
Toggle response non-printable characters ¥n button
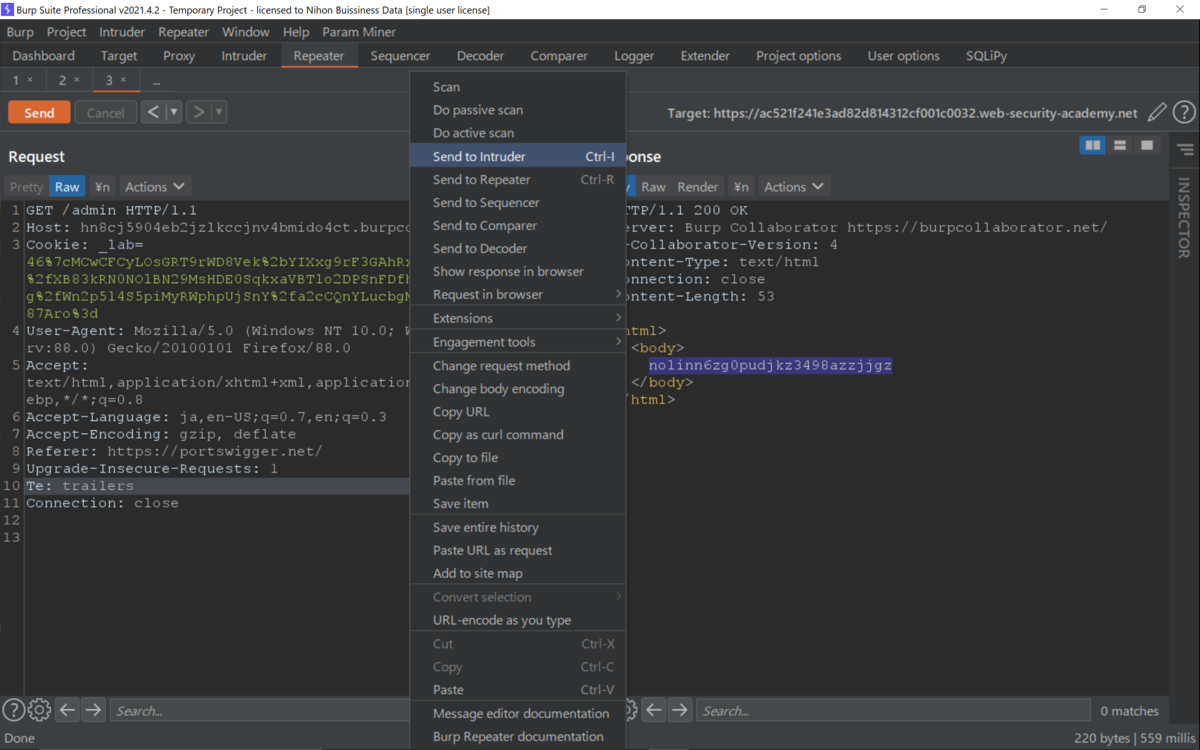click(741, 187)
